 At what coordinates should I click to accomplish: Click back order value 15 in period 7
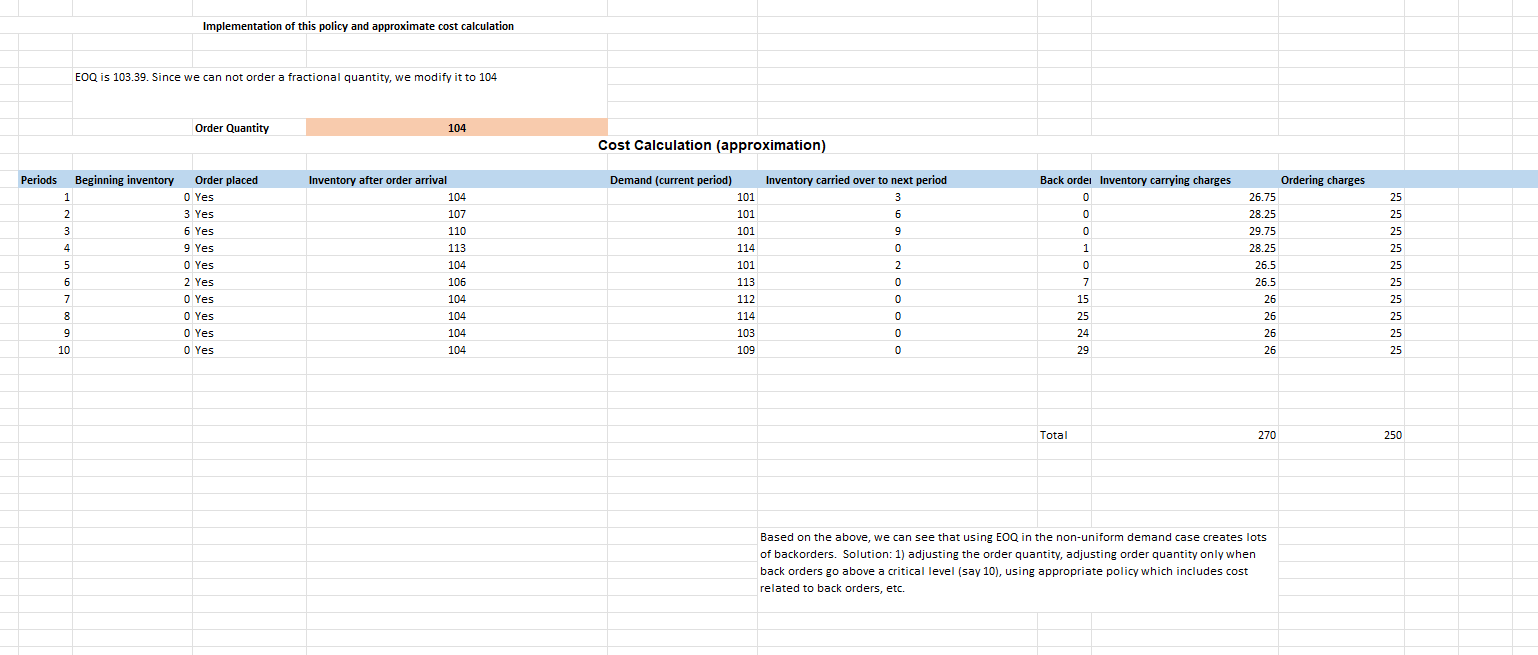coord(1064,299)
